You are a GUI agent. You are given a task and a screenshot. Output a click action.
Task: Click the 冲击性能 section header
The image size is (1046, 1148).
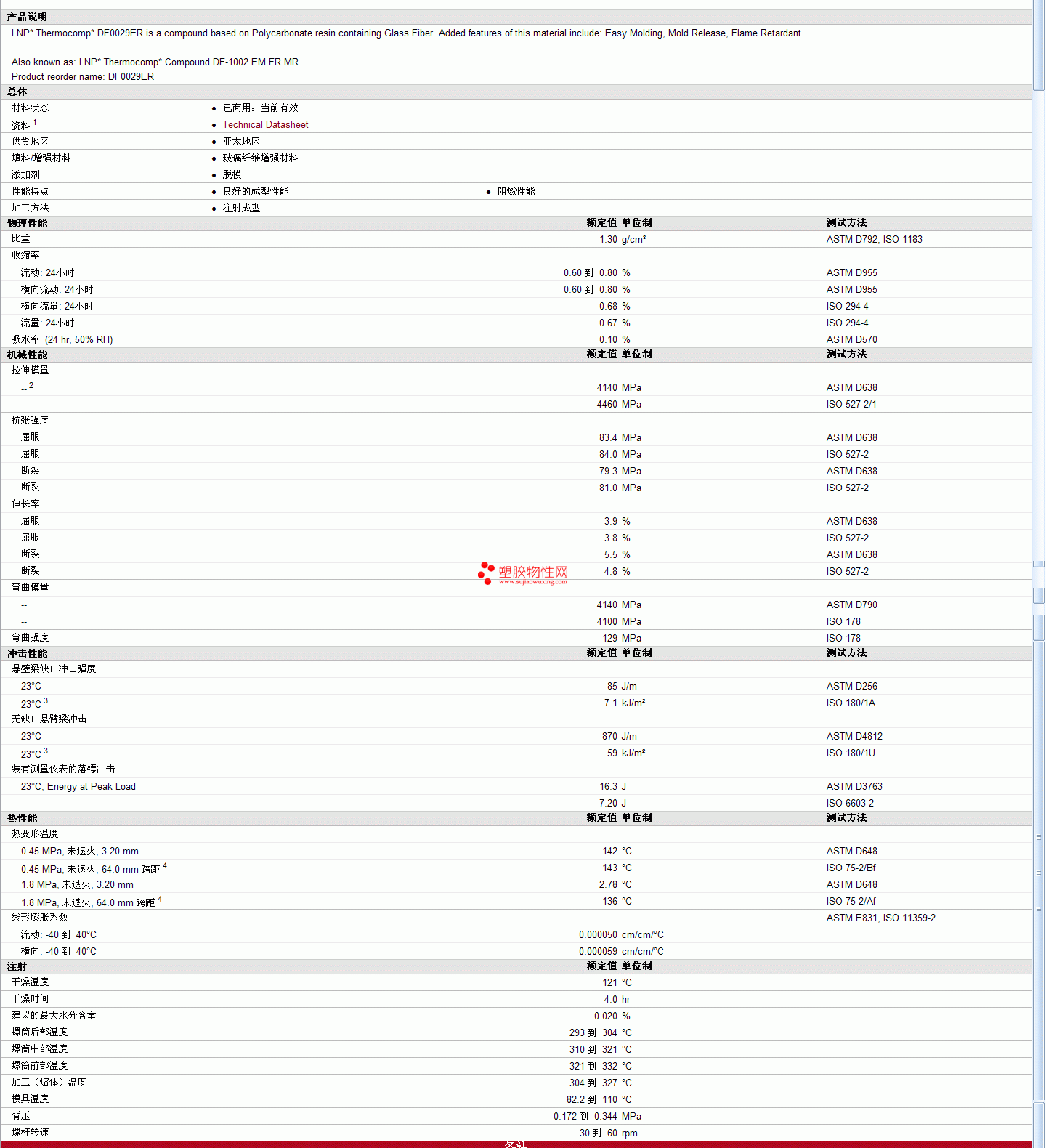[27, 653]
